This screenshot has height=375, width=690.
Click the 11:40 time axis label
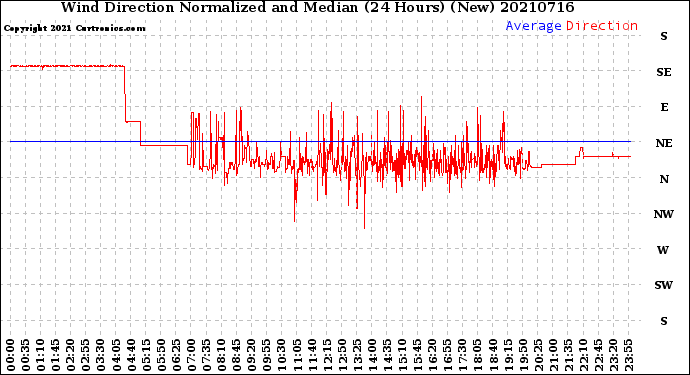point(312,355)
